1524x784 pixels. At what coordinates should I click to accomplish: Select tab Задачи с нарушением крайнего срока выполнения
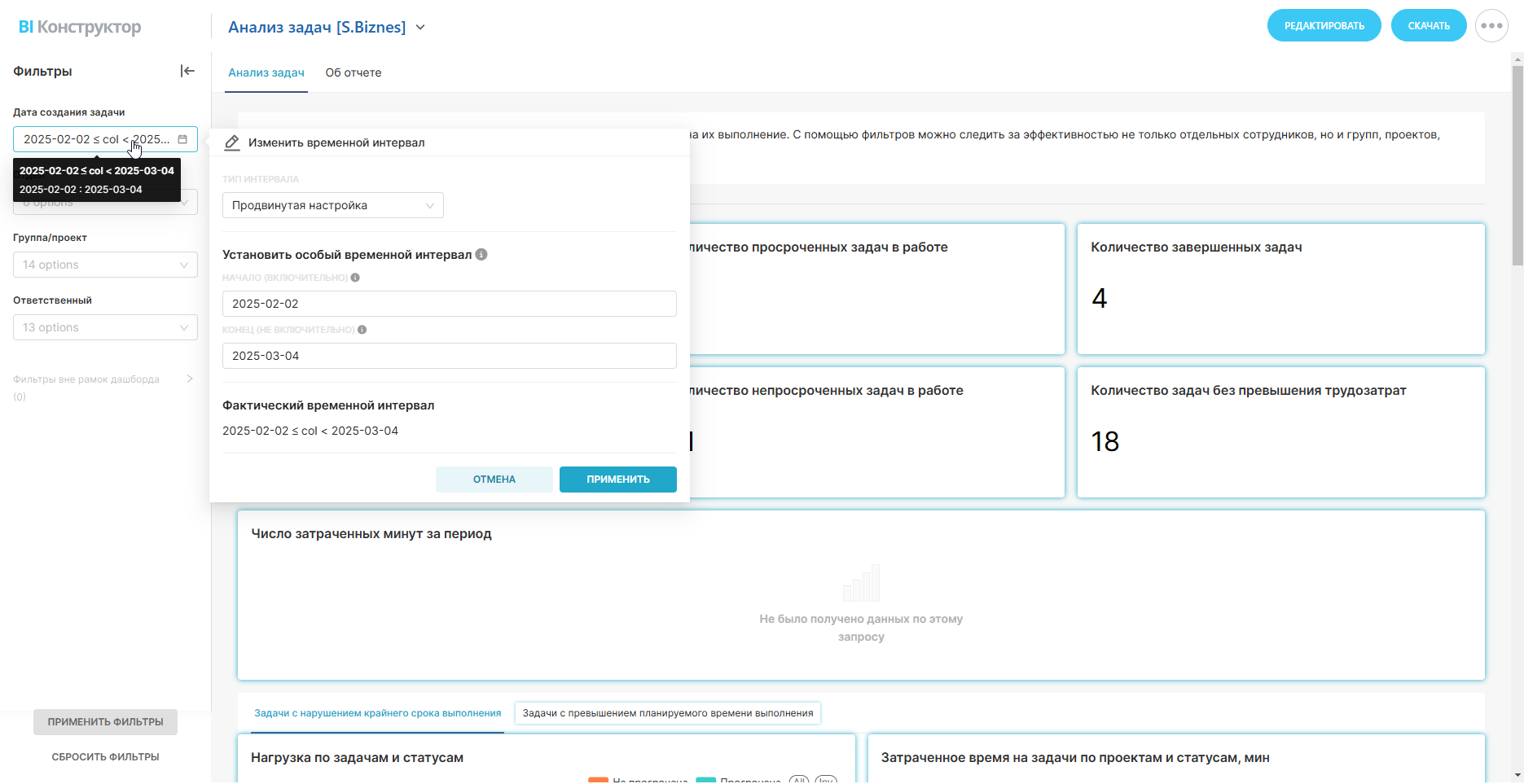(378, 713)
